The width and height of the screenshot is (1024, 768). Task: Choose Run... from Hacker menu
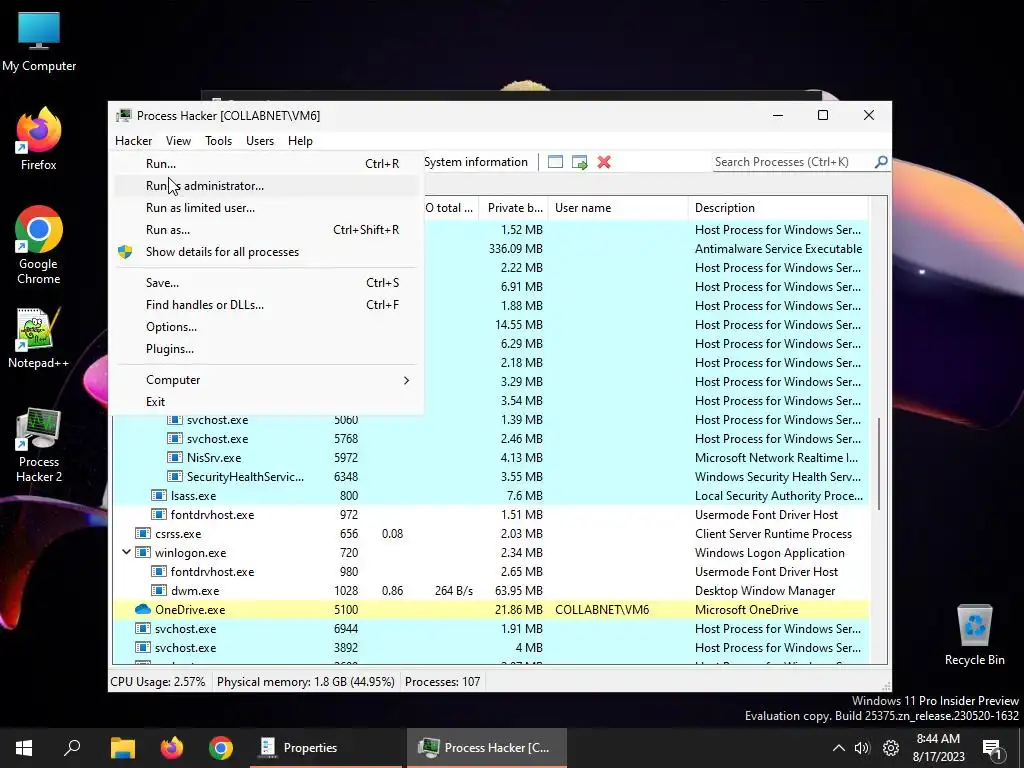[266, 164]
